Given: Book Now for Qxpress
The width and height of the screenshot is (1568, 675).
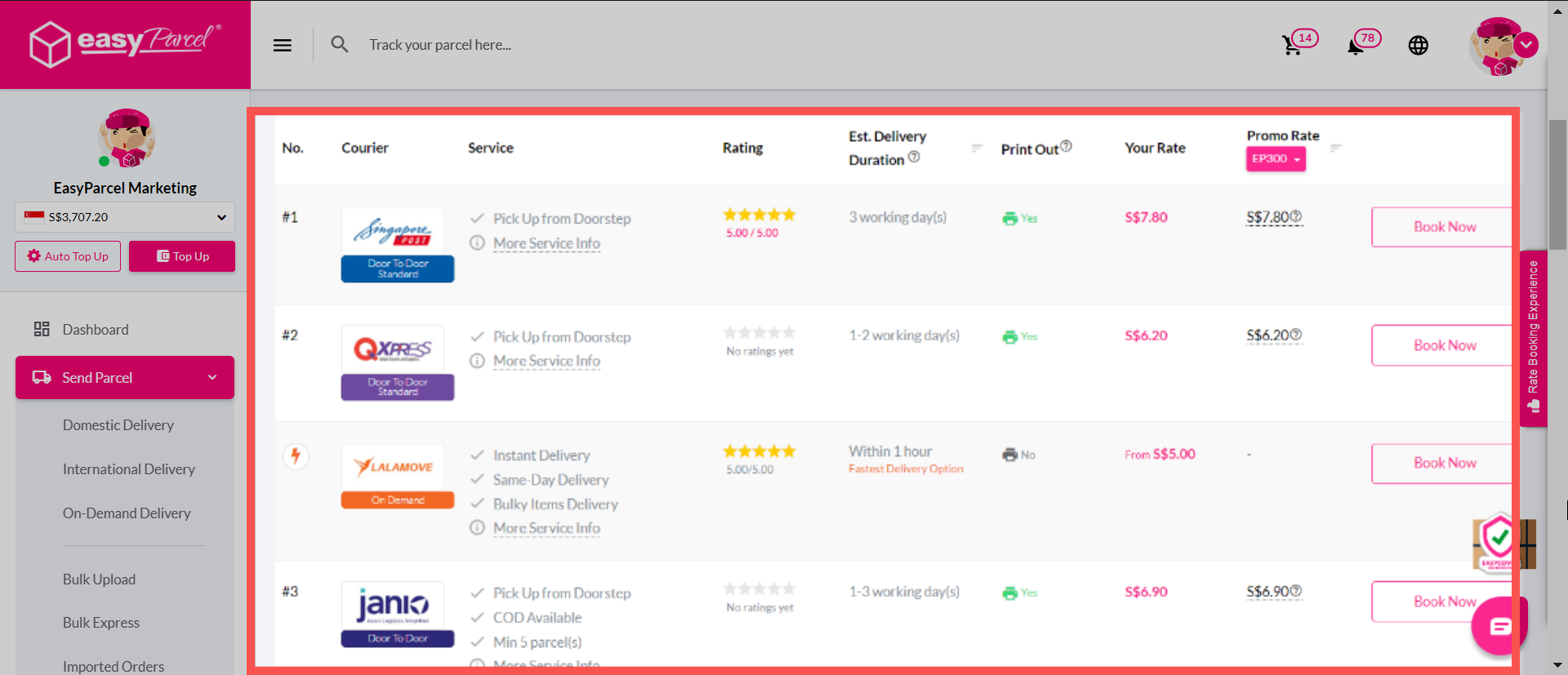Looking at the screenshot, I should tap(1442, 345).
